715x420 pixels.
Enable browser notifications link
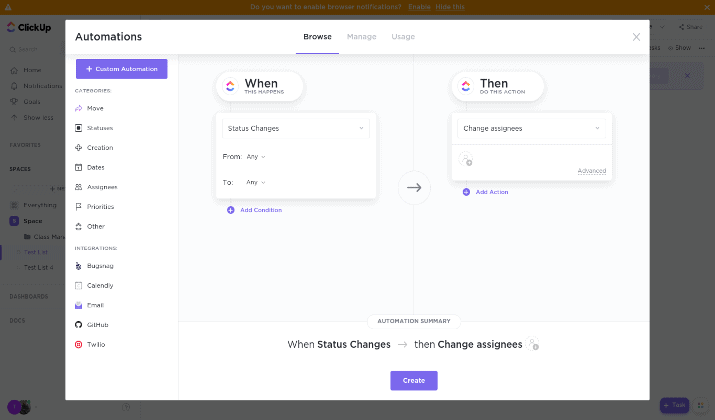419,7
